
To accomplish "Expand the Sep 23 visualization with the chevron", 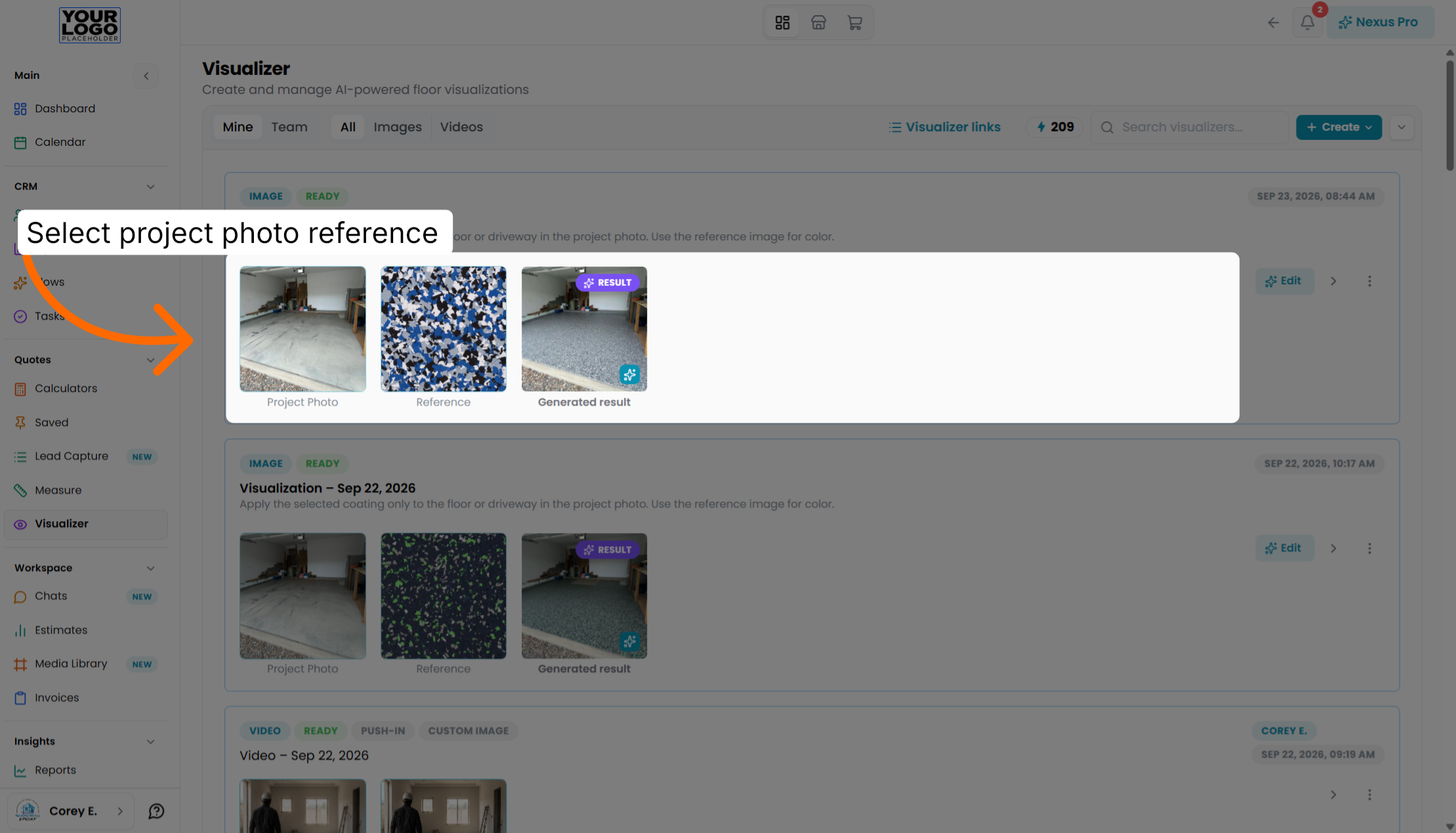I will point(1333,281).
